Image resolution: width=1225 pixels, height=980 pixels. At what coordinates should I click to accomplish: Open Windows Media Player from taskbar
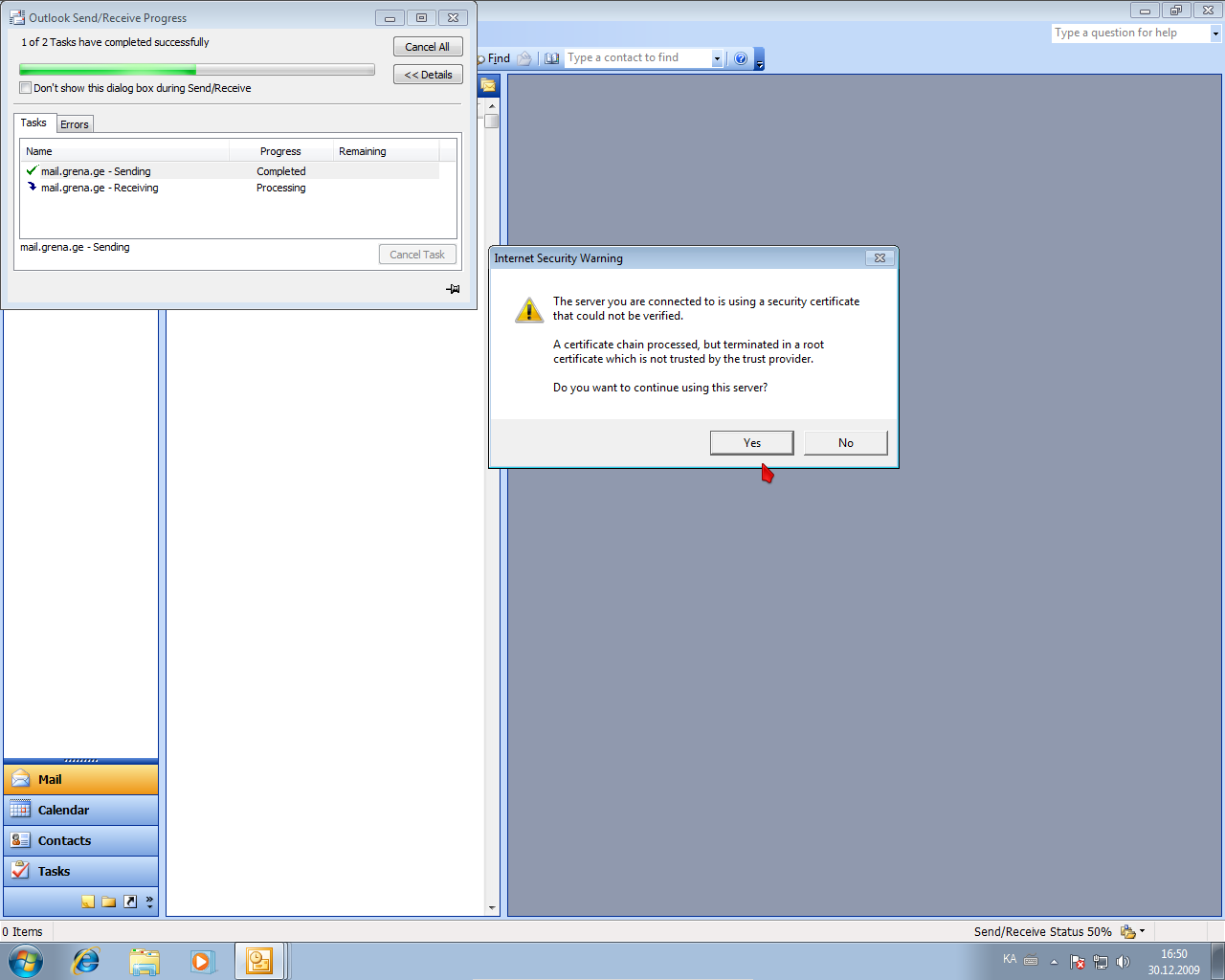click(202, 961)
